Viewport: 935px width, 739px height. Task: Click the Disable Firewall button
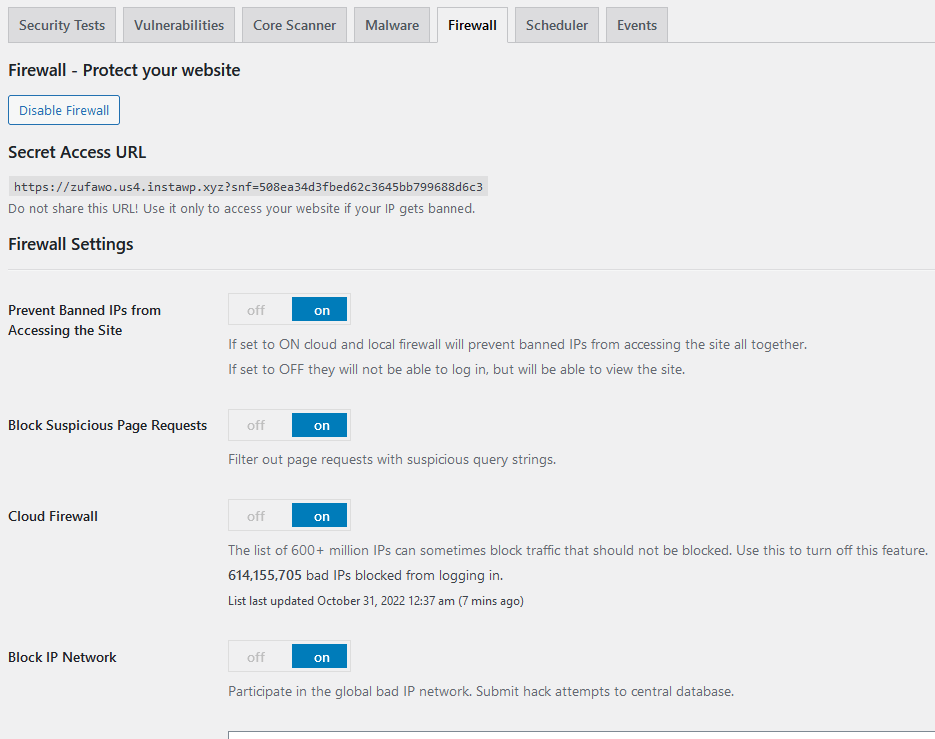click(x=64, y=110)
